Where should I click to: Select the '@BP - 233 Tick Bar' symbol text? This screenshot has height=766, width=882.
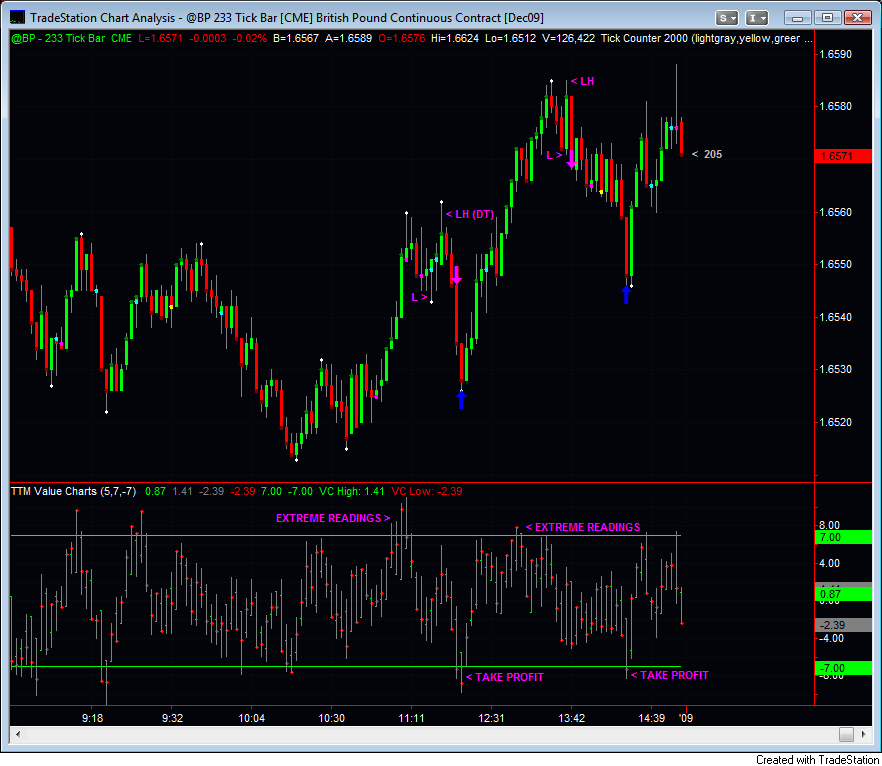[x=58, y=38]
